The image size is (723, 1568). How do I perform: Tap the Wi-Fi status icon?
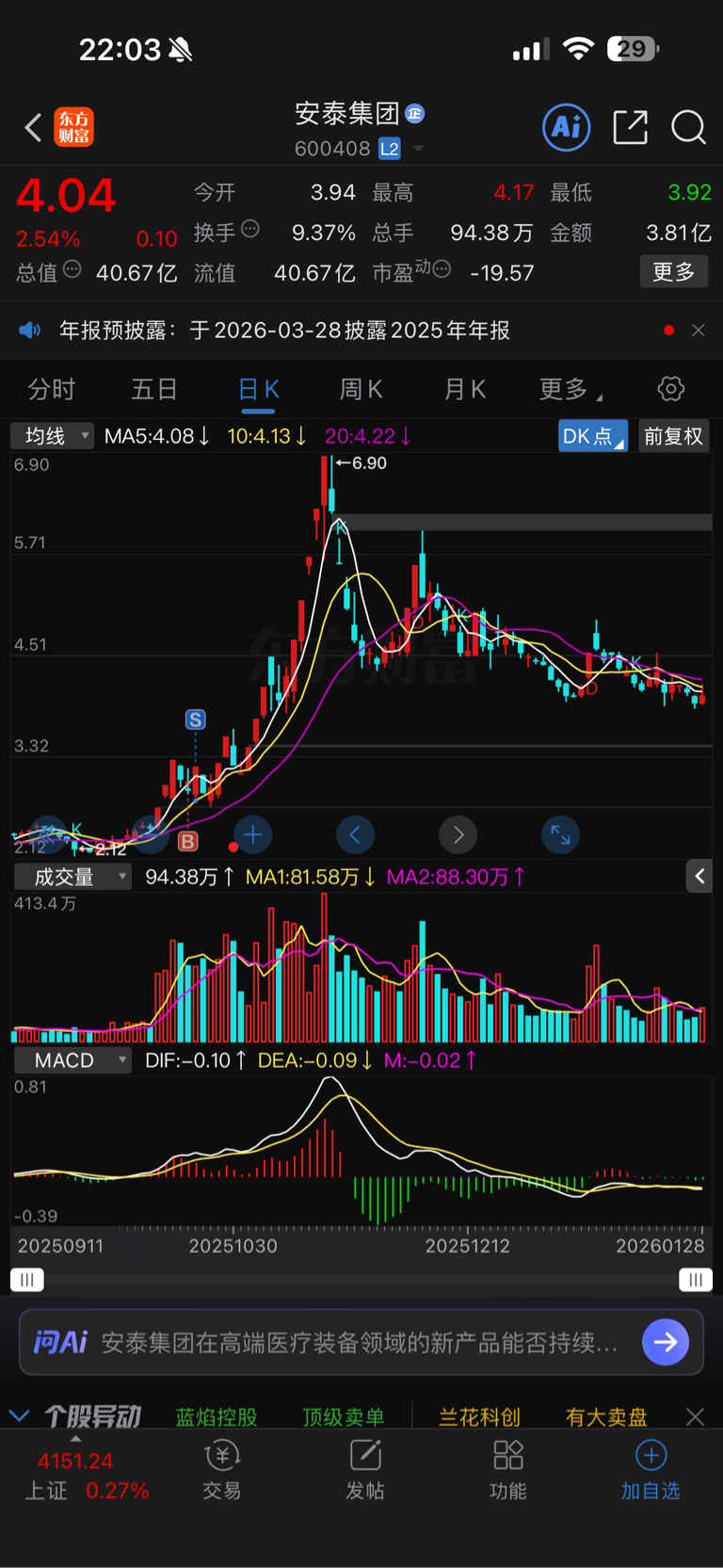tap(578, 49)
